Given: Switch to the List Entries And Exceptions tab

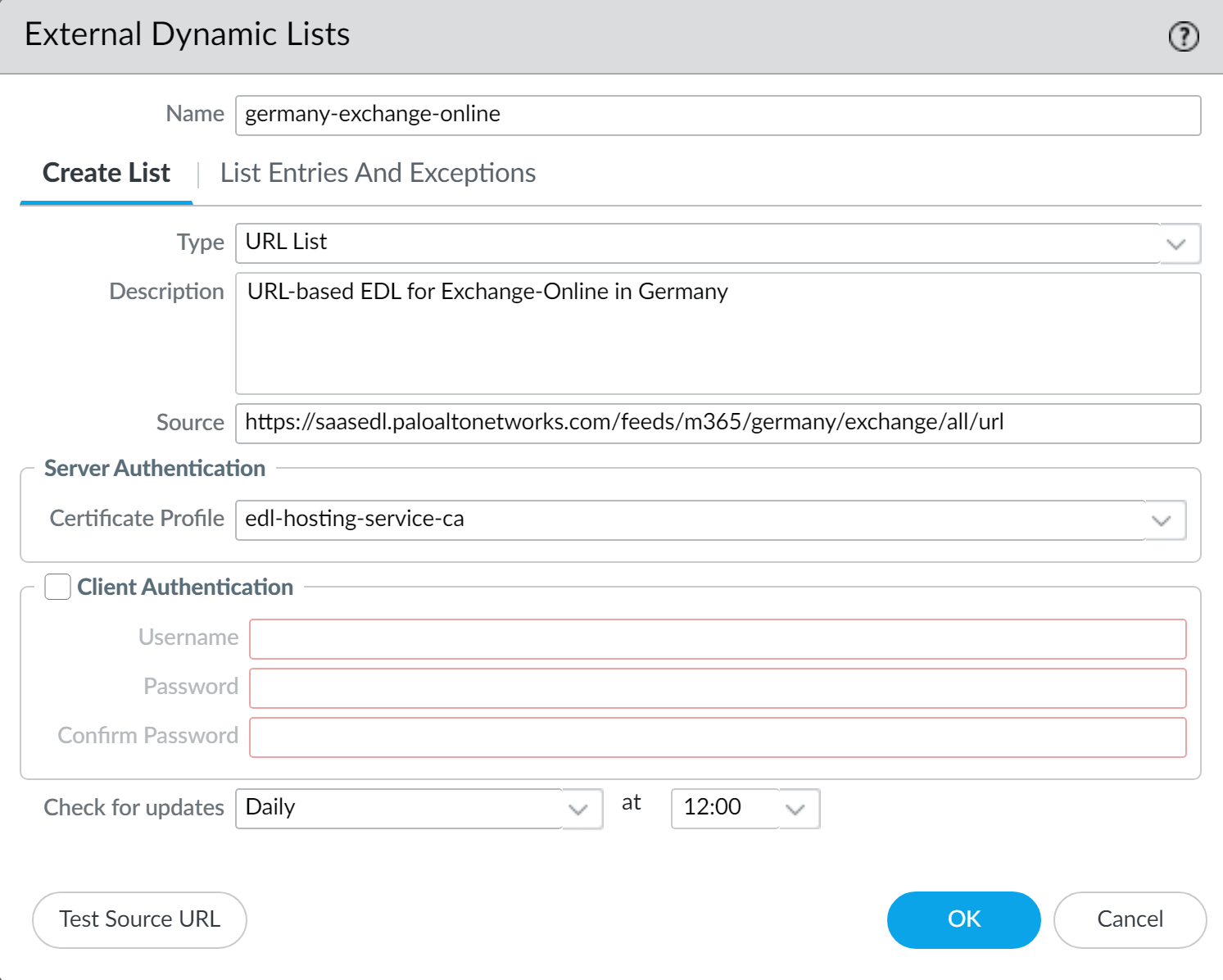Looking at the screenshot, I should (378, 173).
